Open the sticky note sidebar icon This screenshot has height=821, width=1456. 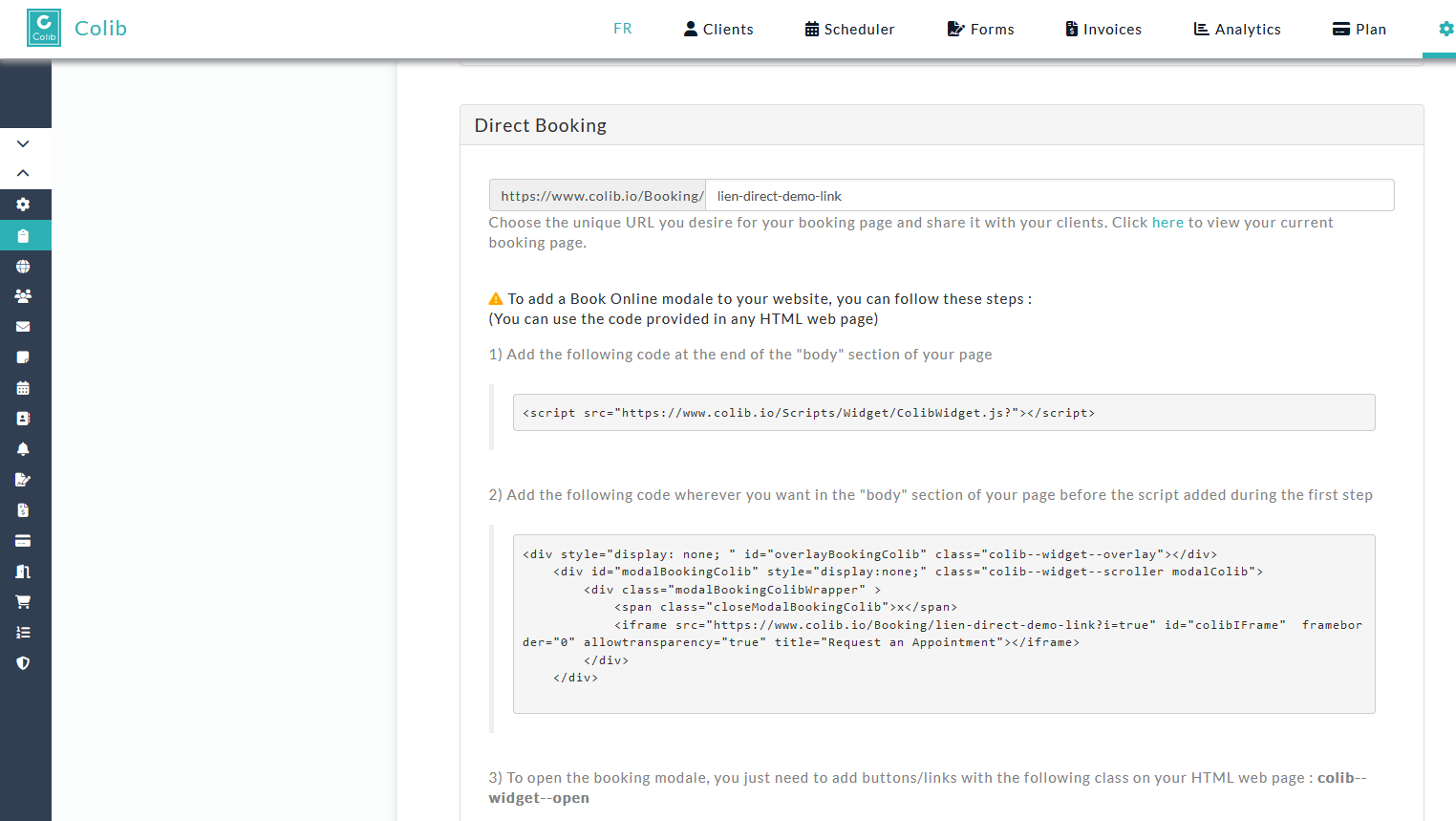tap(23, 357)
